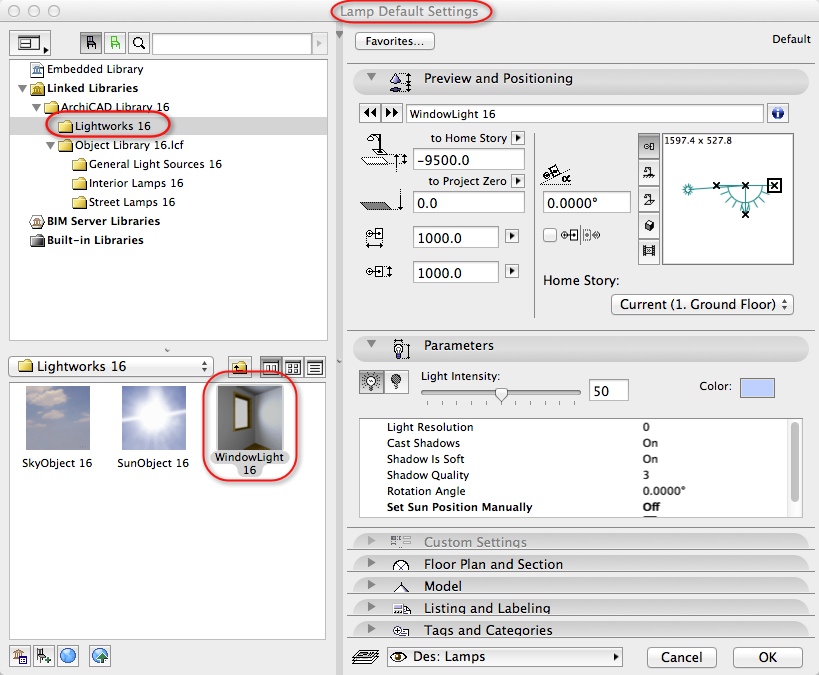Click the Favorites... button

pyautogui.click(x=394, y=41)
